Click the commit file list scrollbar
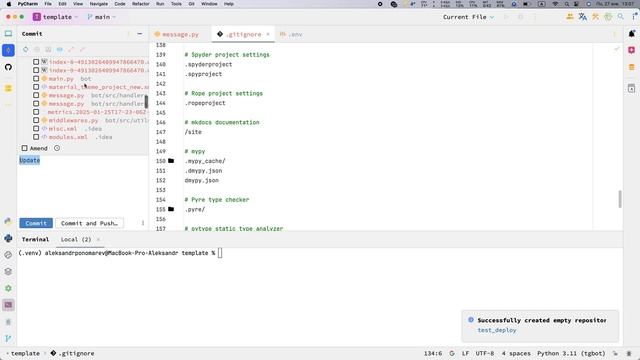Screen dimensions: 640x360 146,102
